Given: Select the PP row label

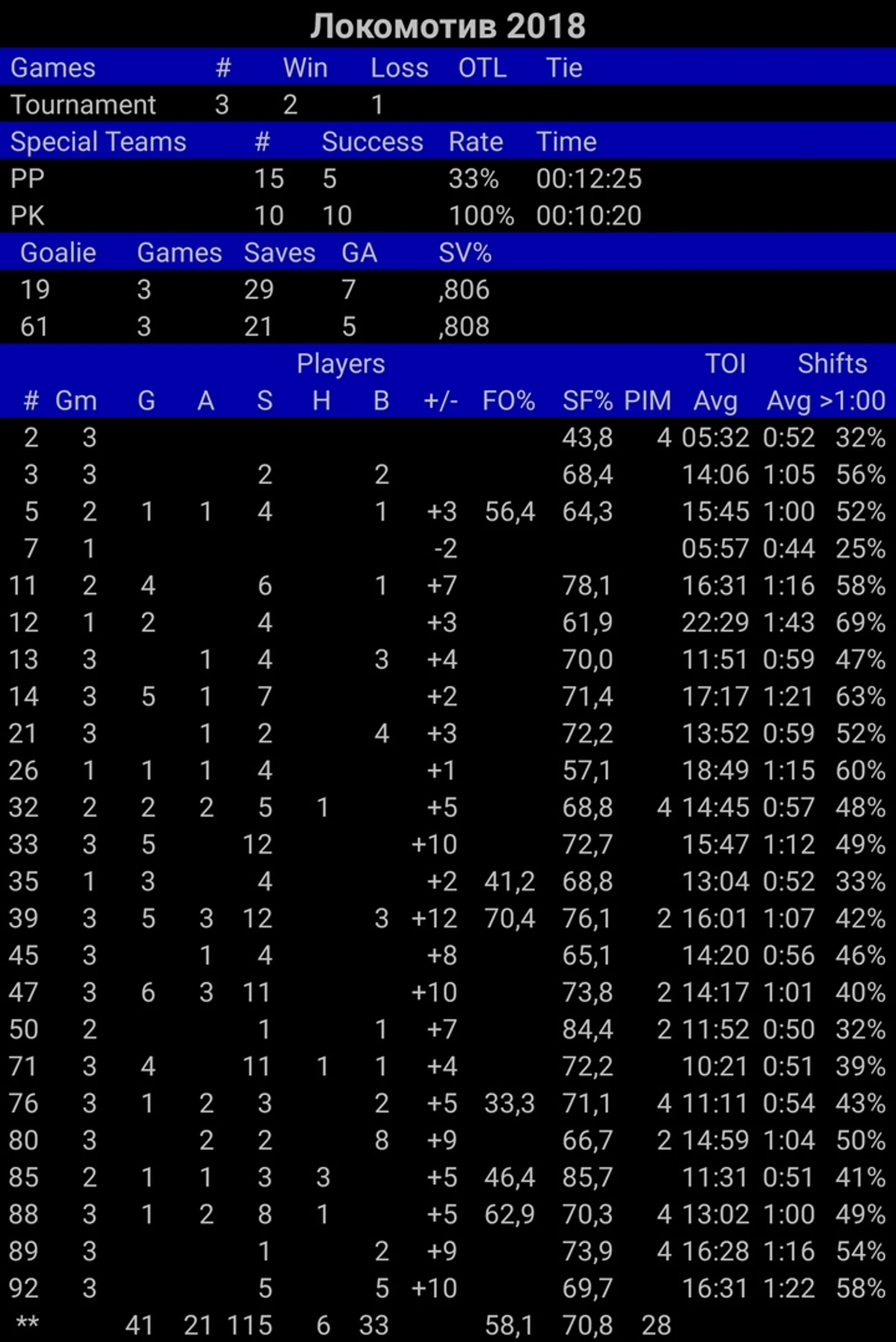Looking at the screenshot, I should tap(27, 179).
